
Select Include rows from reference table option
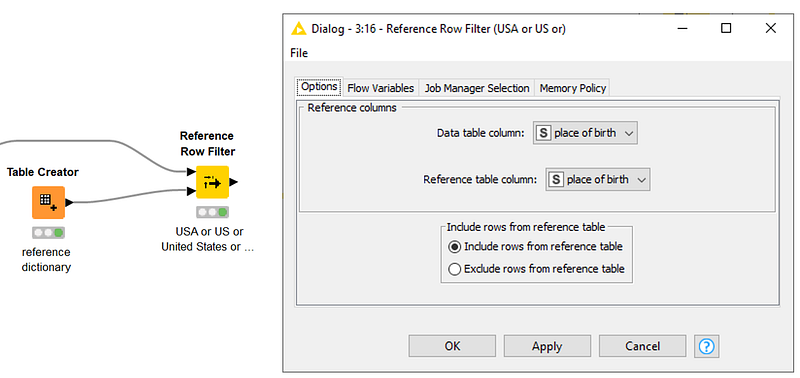(x=536, y=247)
